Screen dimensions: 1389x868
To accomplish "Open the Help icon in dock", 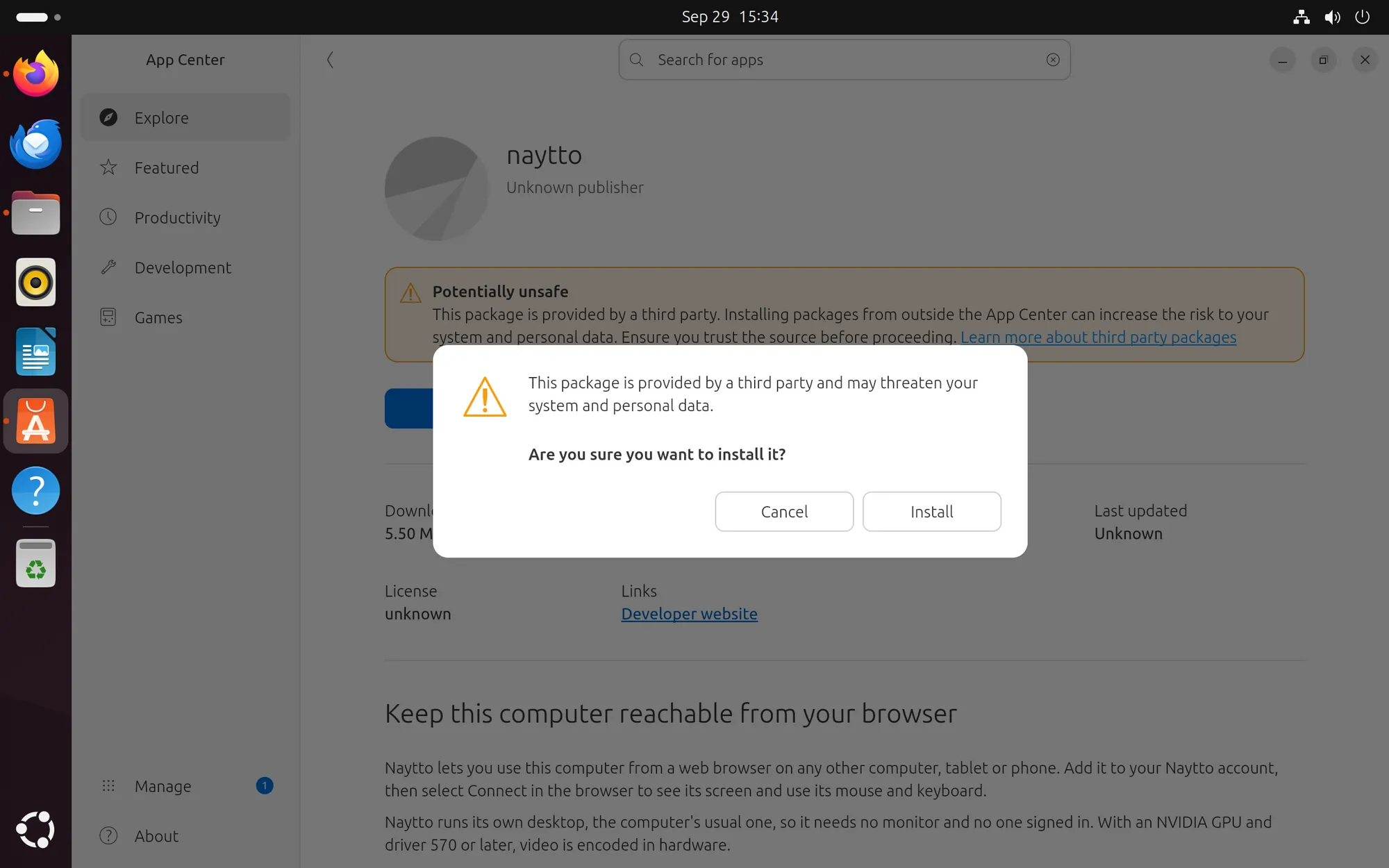I will tap(36, 491).
